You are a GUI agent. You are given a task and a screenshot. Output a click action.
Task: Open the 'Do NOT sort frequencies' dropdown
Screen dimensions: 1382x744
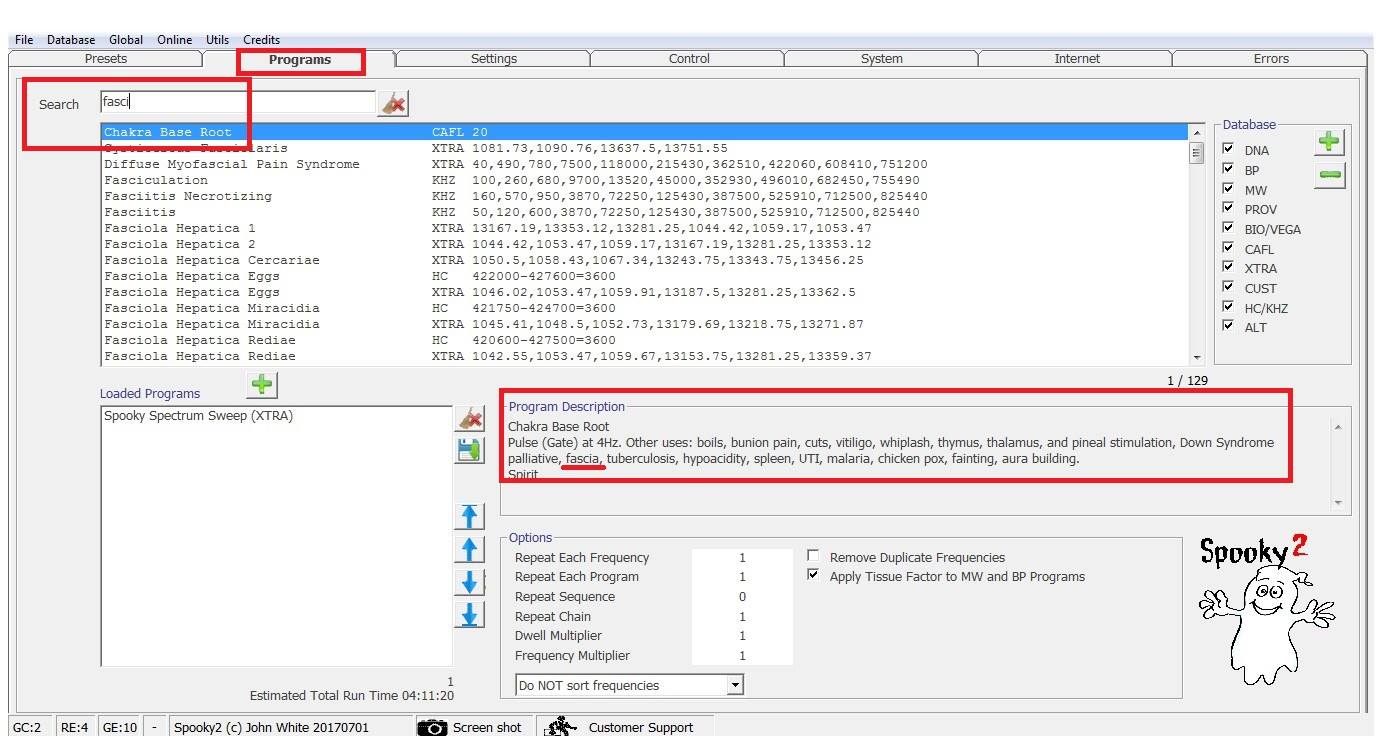tap(735, 685)
